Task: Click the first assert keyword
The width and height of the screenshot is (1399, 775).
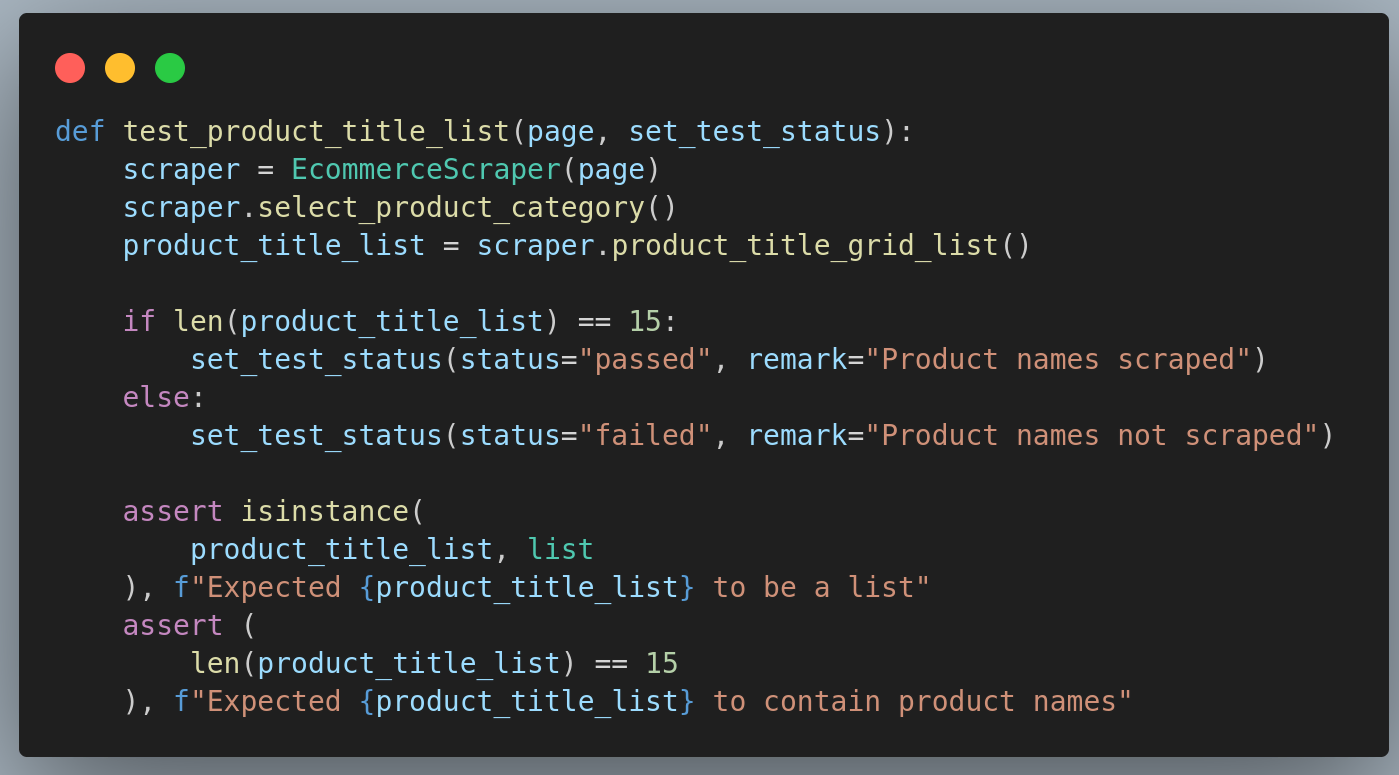Action: [x=172, y=510]
